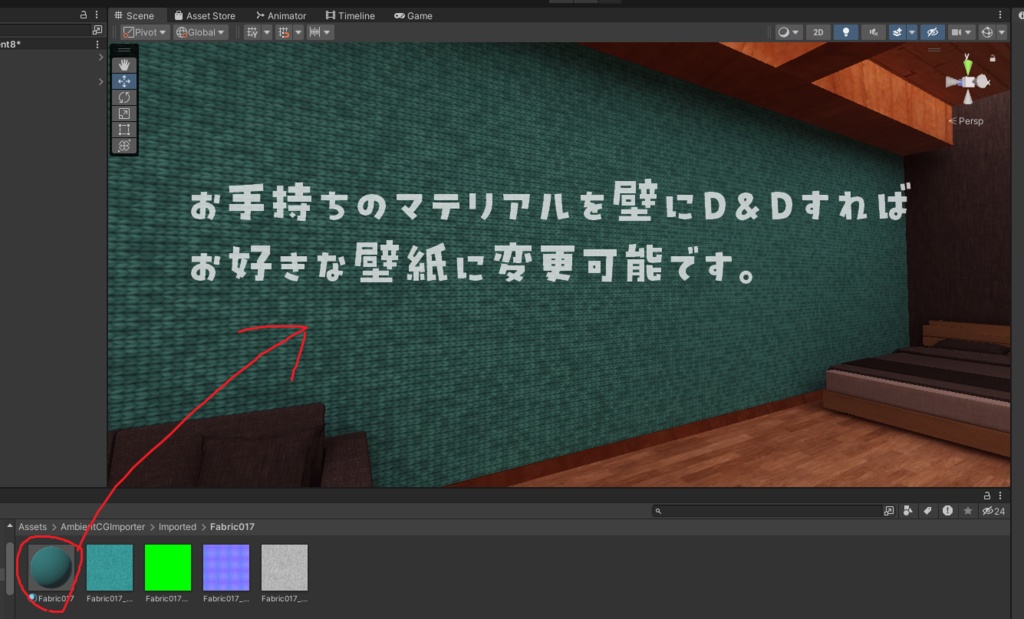This screenshot has width=1024, height=619.
Task: Open the shading mode dropdown
Action: tap(786, 32)
